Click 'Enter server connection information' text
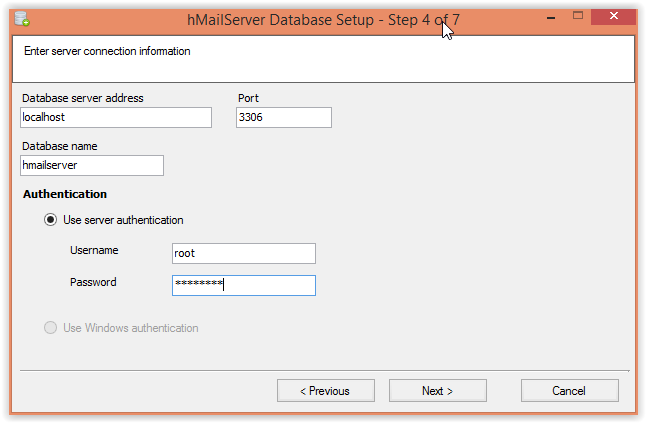This screenshot has height=423, width=646. point(107,51)
